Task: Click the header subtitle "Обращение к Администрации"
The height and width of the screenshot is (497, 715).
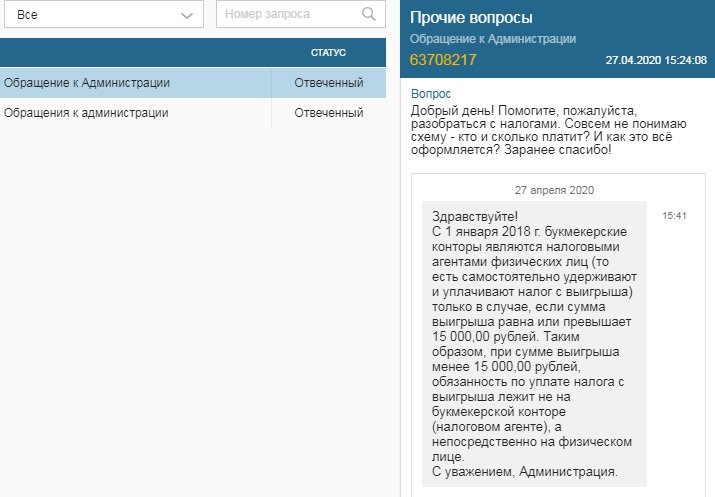Action: (492, 38)
